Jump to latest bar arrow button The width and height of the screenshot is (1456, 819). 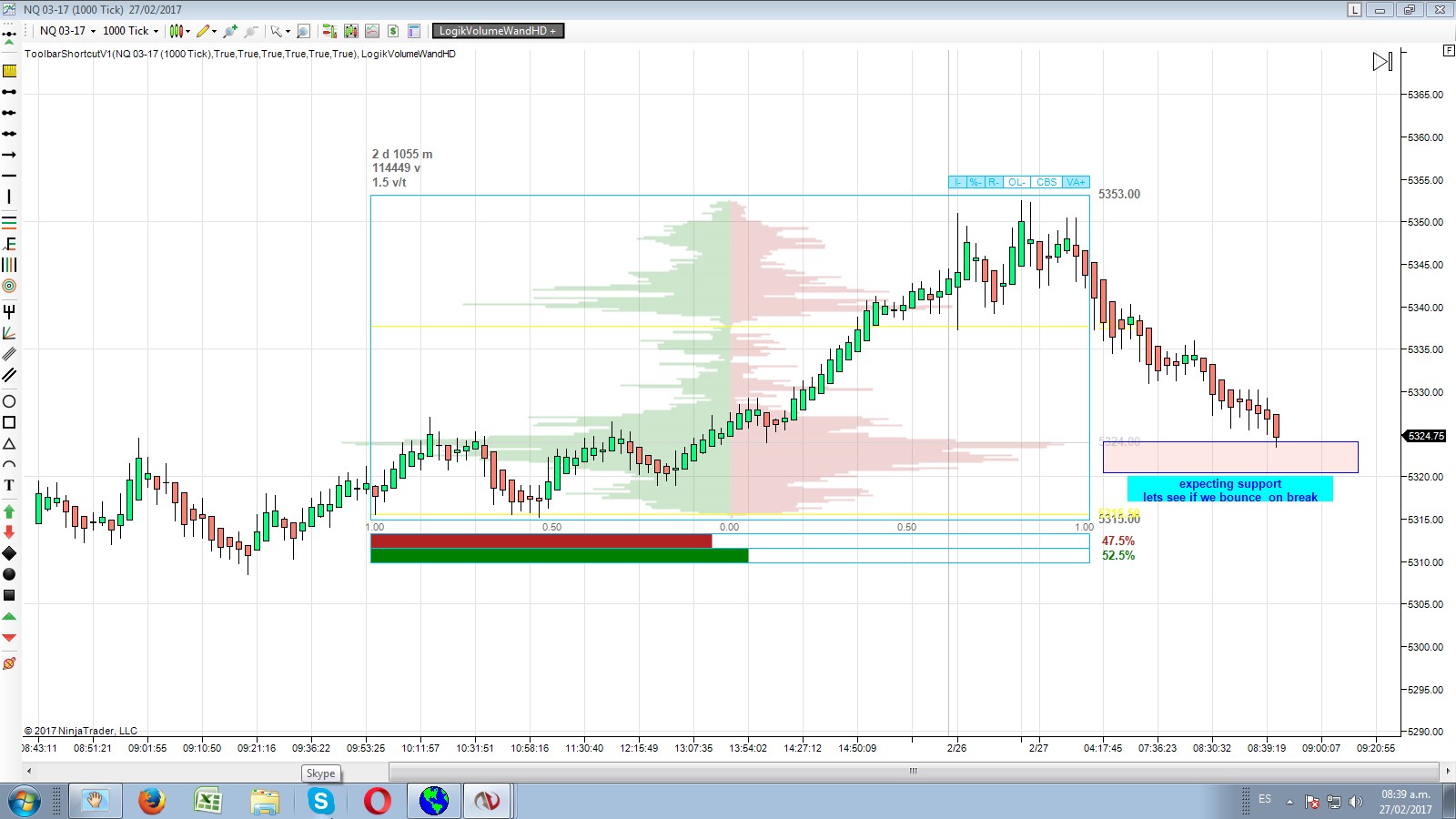pos(1382,62)
